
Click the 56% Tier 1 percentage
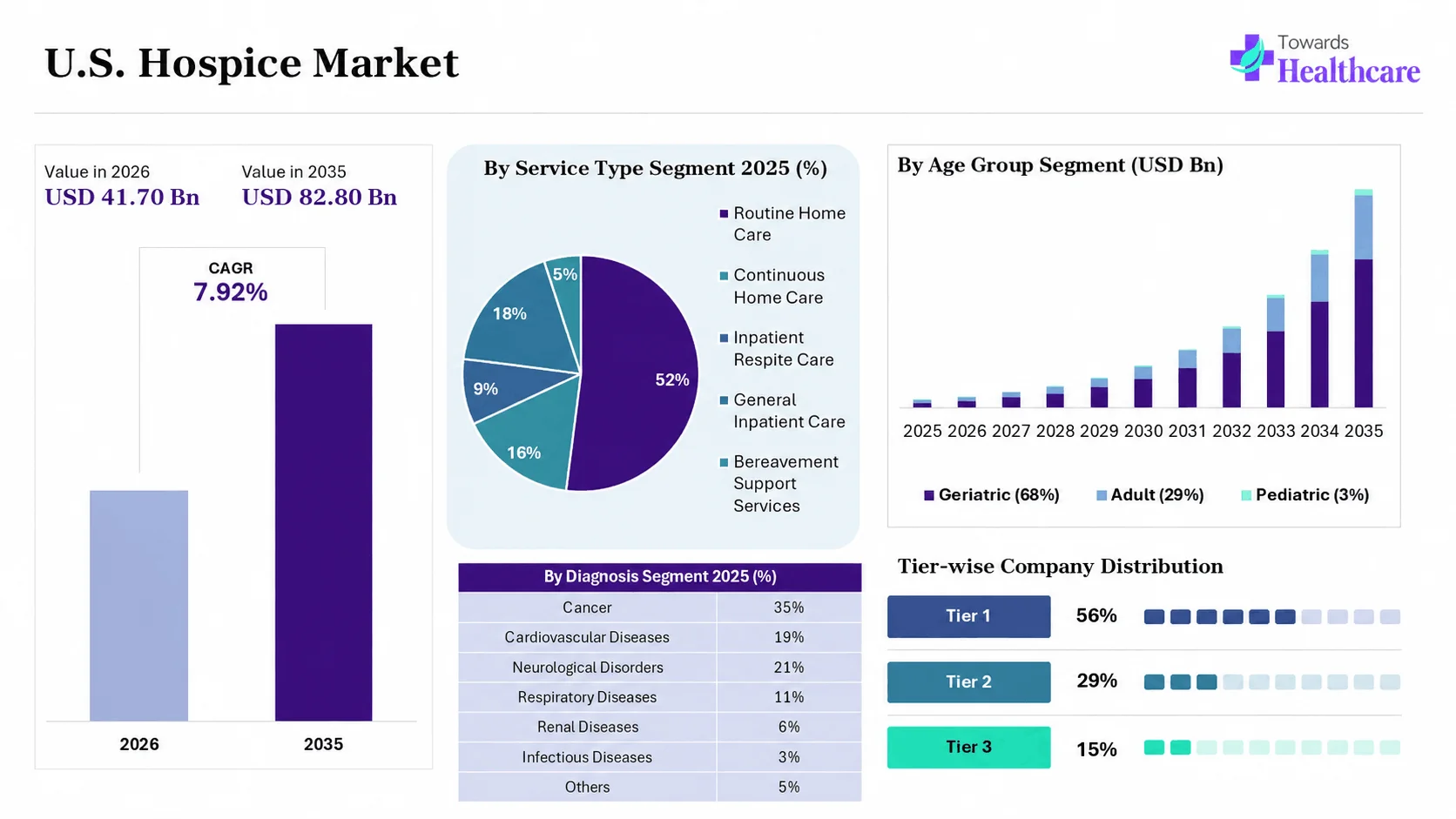1096,616
